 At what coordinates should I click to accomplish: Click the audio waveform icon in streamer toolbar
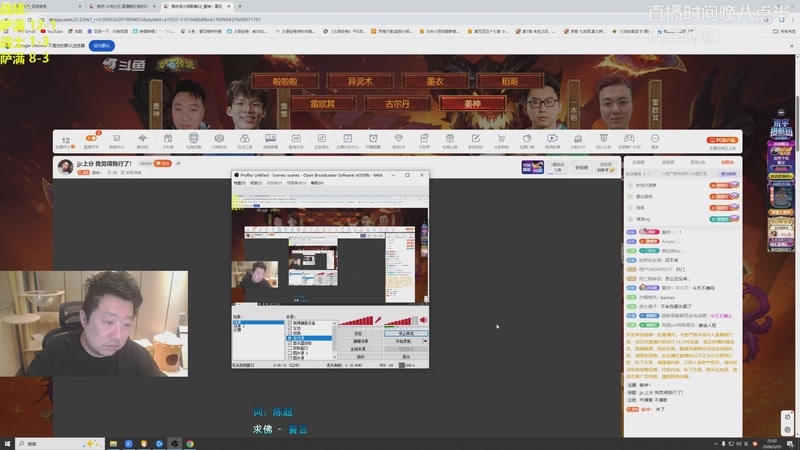click(x=142, y=138)
